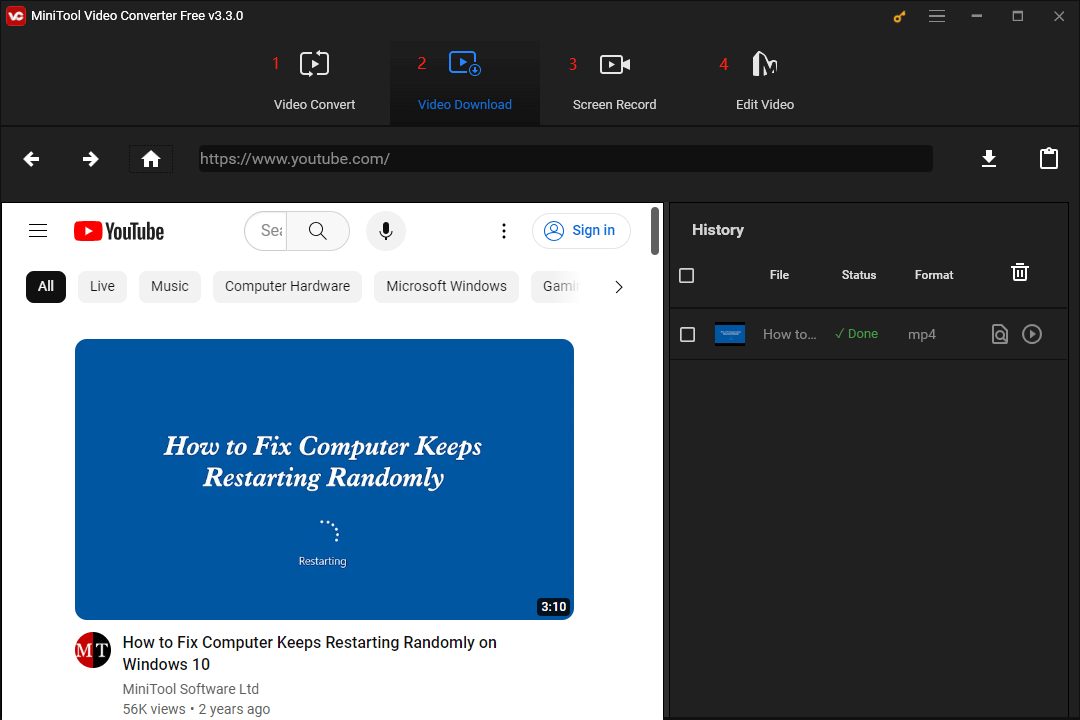Image resolution: width=1080 pixels, height=720 pixels.
Task: Go forward with the right arrow
Action: (x=90, y=159)
